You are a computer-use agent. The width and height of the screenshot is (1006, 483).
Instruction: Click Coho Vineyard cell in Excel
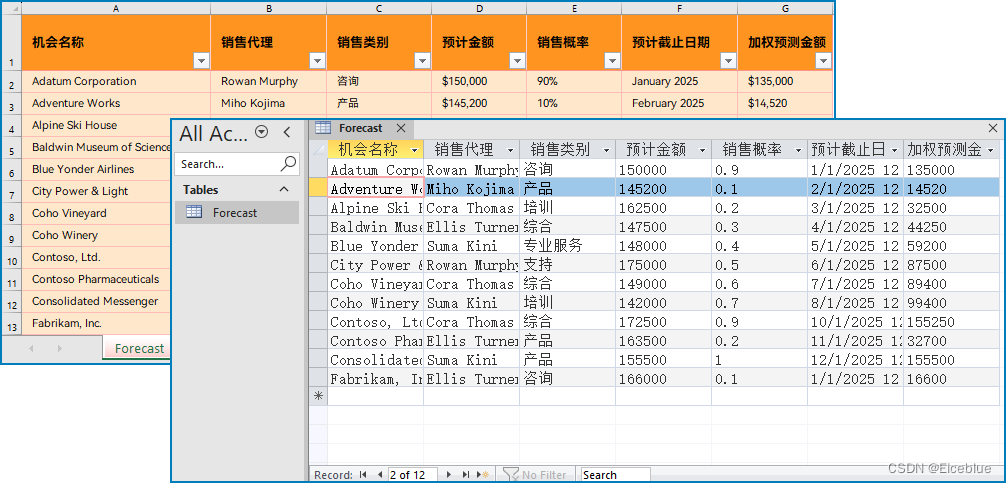pyautogui.click(x=96, y=213)
